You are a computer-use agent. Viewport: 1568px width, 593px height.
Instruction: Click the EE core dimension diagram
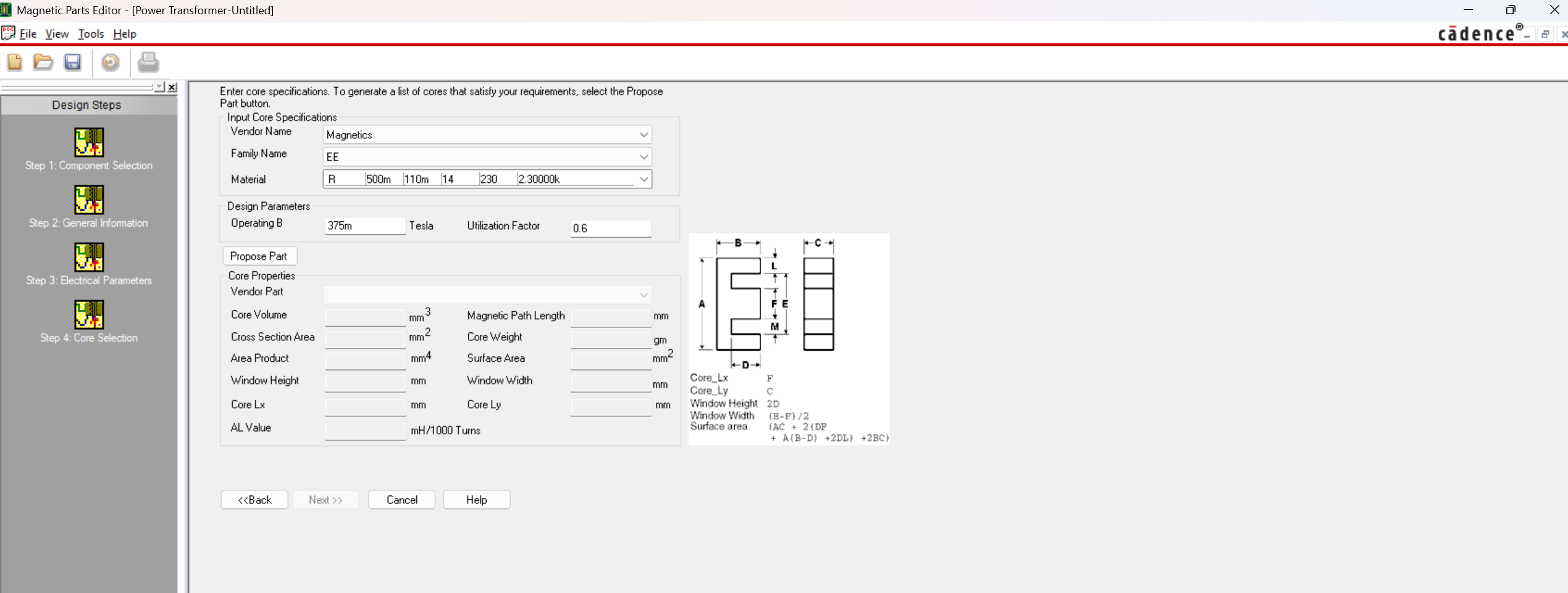pos(789,339)
